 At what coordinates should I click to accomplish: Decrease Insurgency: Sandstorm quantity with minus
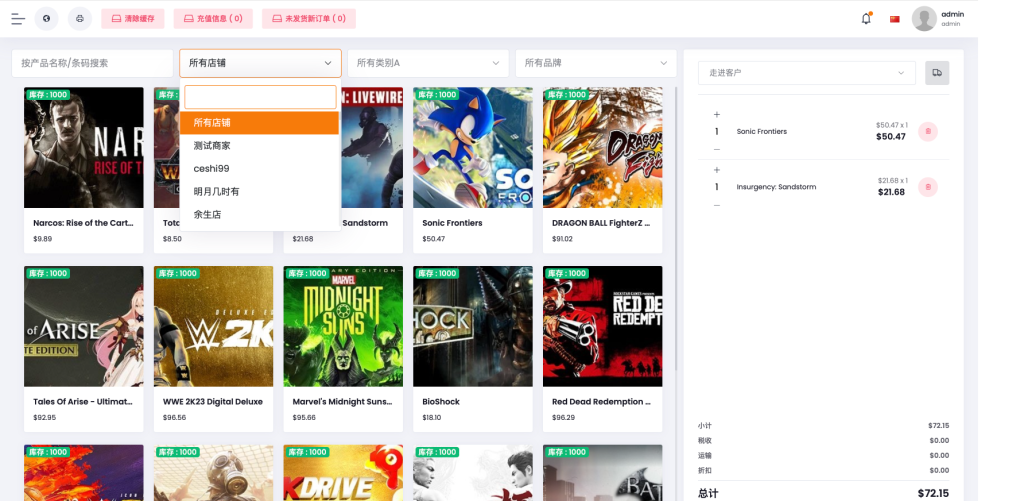tap(716, 205)
